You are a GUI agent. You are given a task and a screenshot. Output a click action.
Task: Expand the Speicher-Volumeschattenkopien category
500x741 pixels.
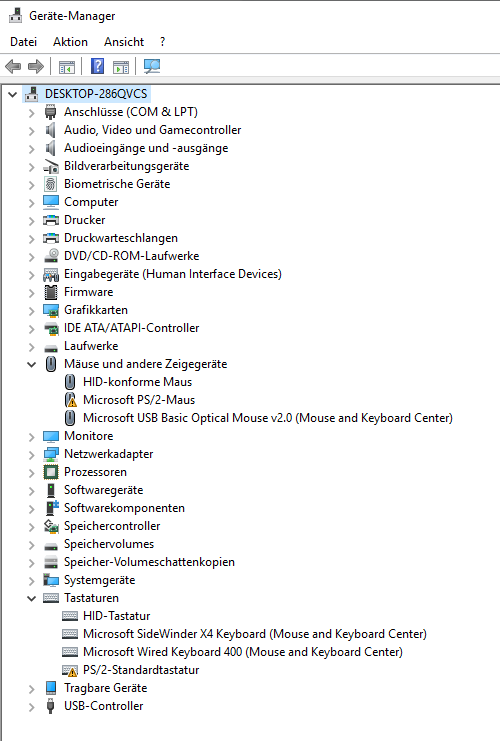coord(32,563)
